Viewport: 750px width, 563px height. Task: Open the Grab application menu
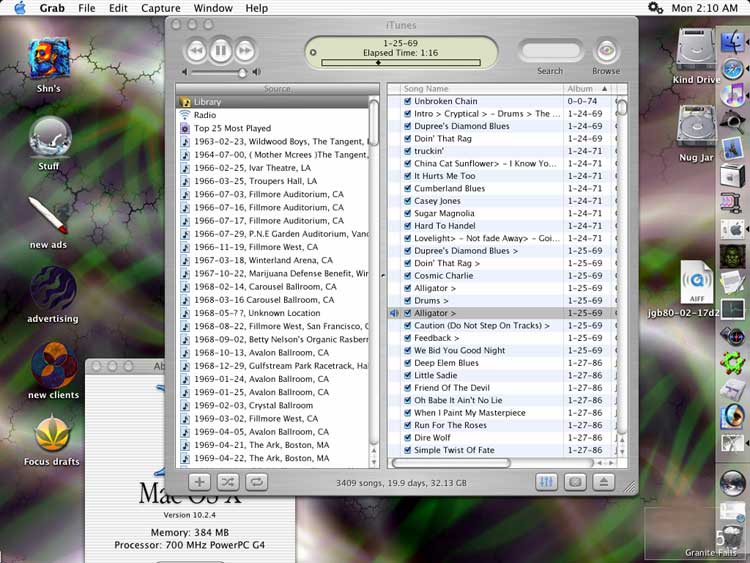tap(52, 8)
